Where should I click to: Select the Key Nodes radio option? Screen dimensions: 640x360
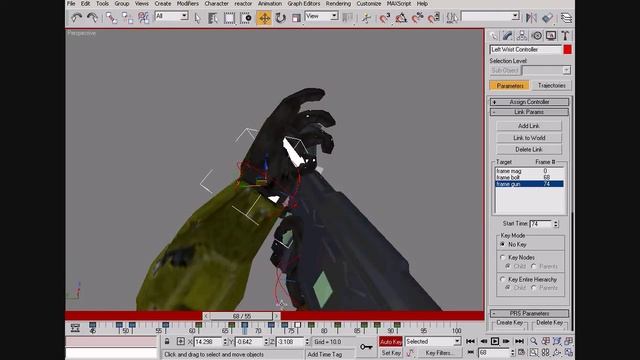click(503, 258)
